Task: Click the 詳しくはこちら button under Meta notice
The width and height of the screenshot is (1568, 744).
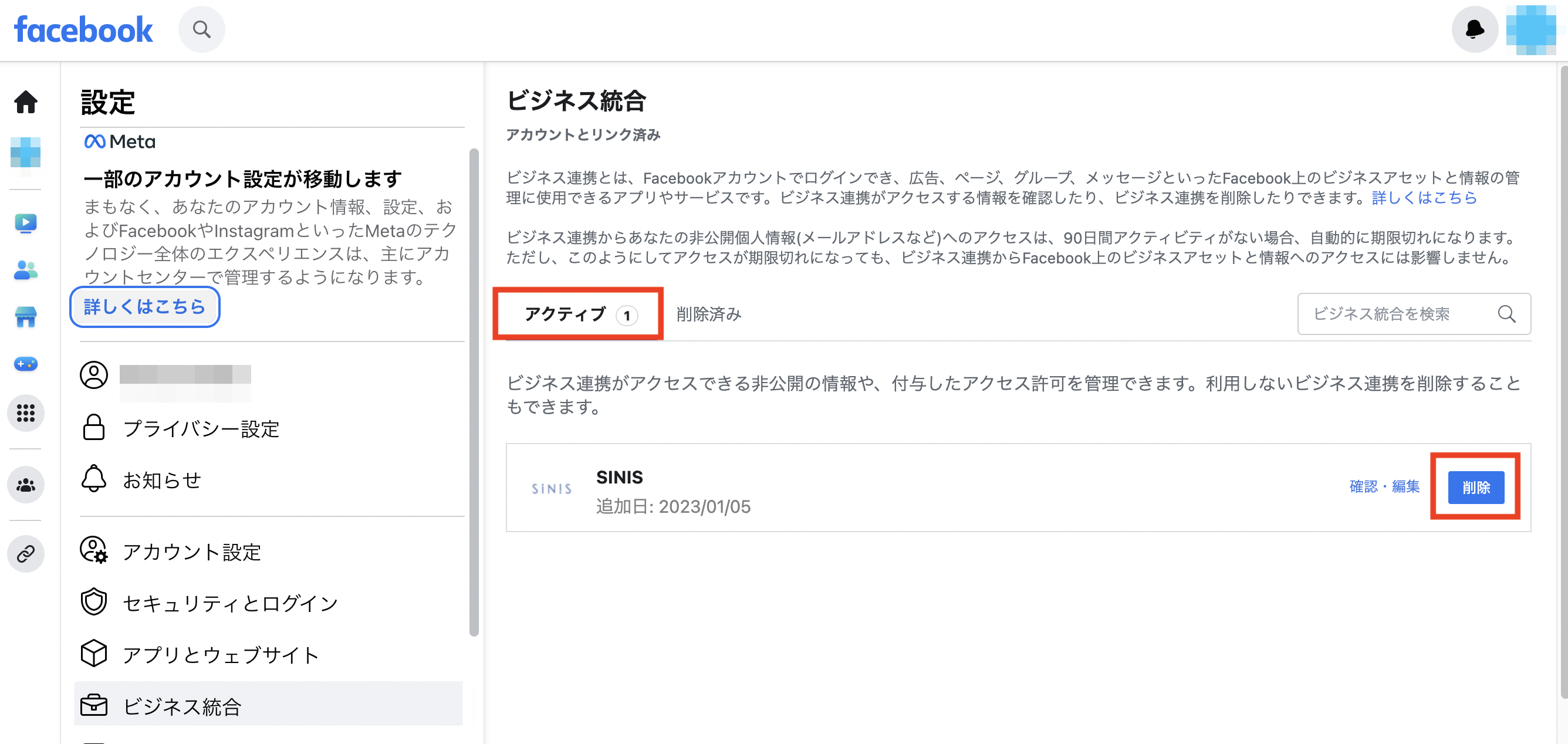Action: point(145,307)
